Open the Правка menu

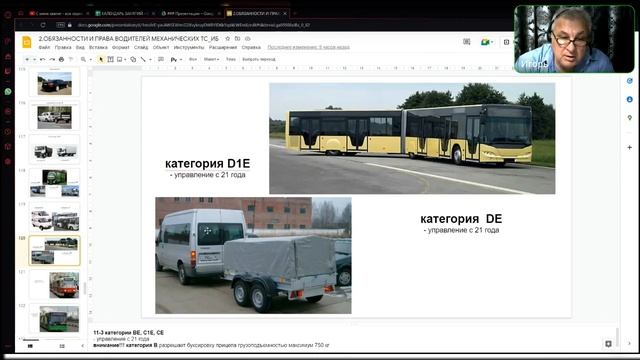63,47
